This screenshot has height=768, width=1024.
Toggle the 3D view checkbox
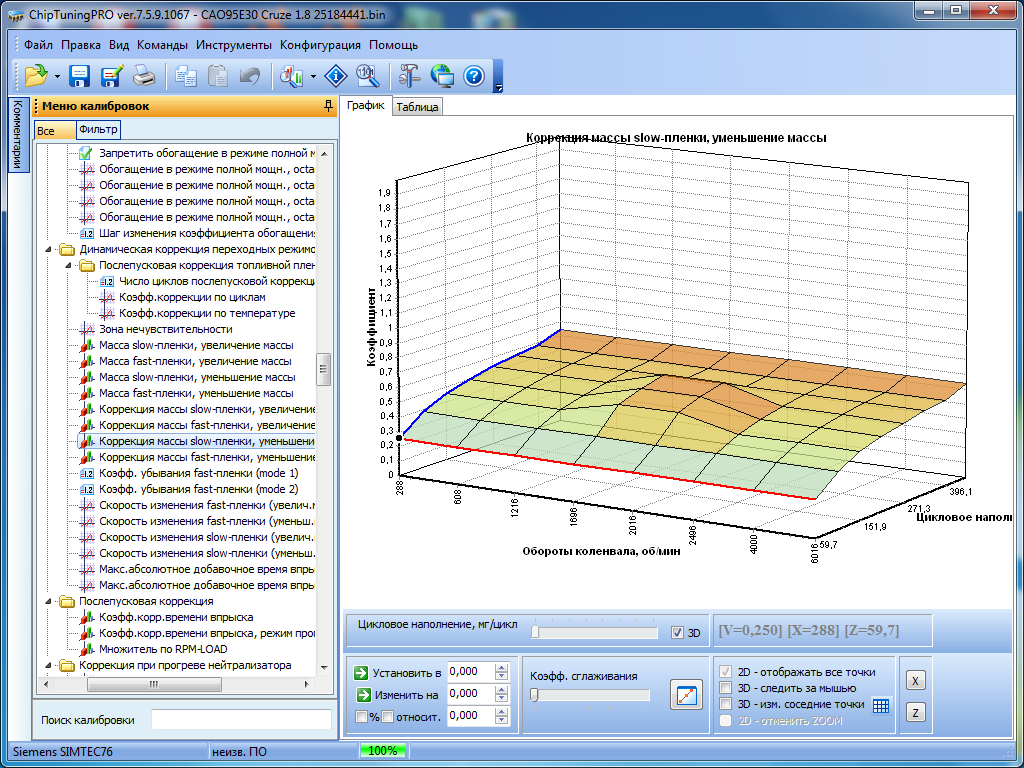(678, 633)
